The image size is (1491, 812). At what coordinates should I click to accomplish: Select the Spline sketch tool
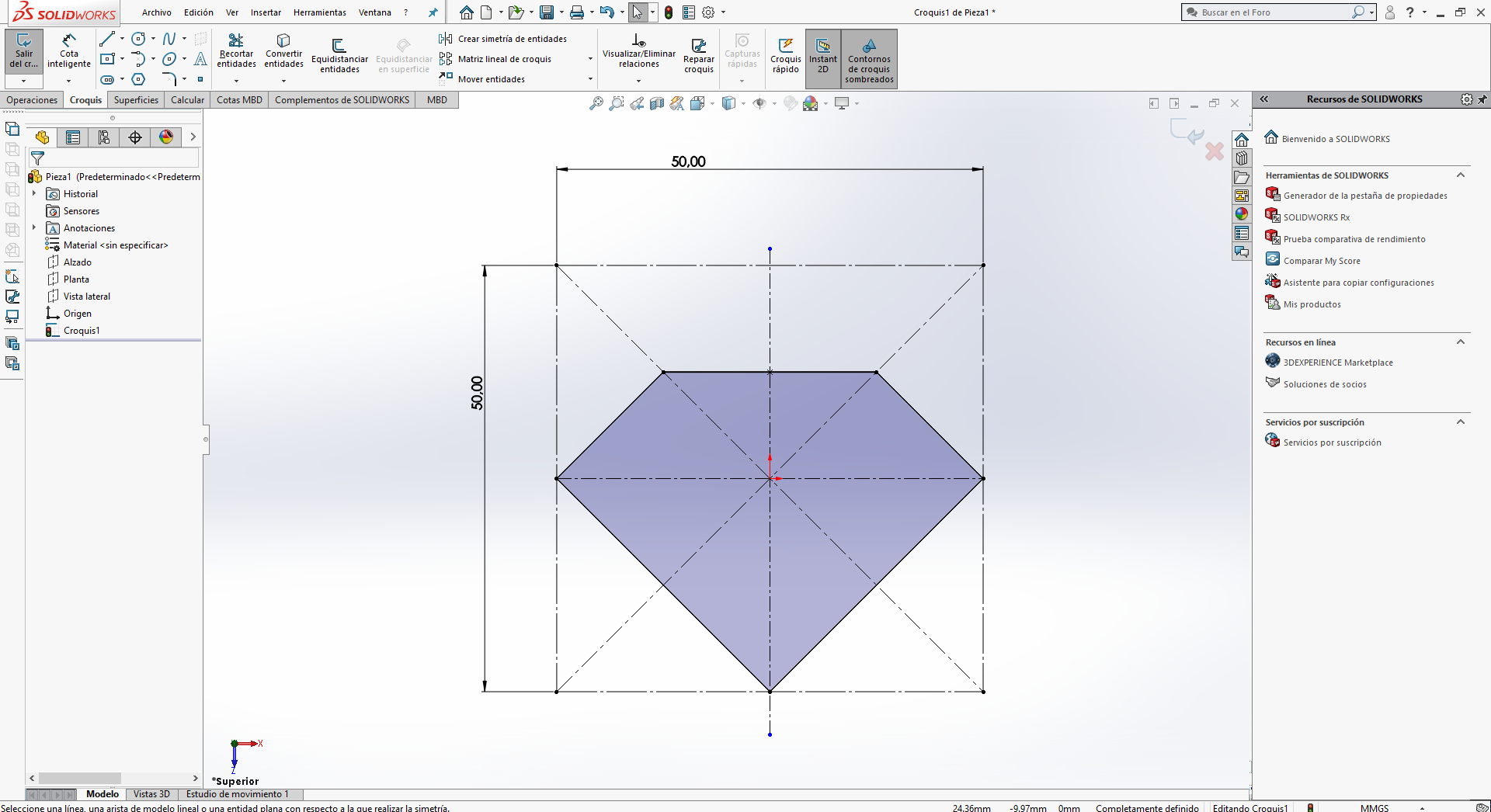coord(169,39)
